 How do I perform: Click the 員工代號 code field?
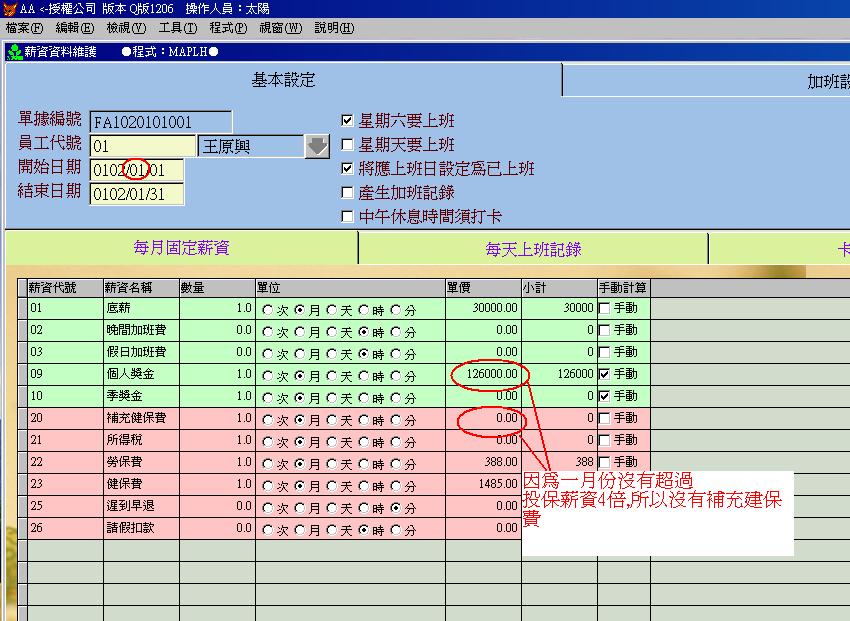click(142, 147)
